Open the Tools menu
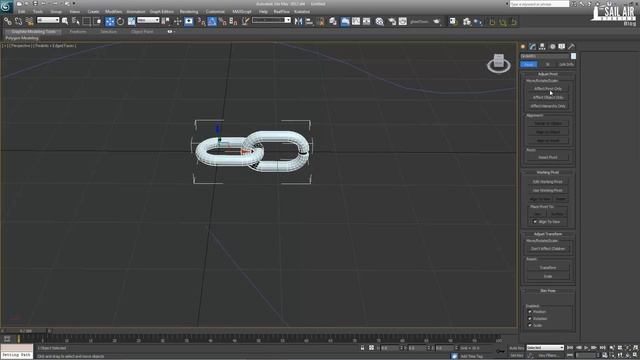640x360 pixels. 38,11
